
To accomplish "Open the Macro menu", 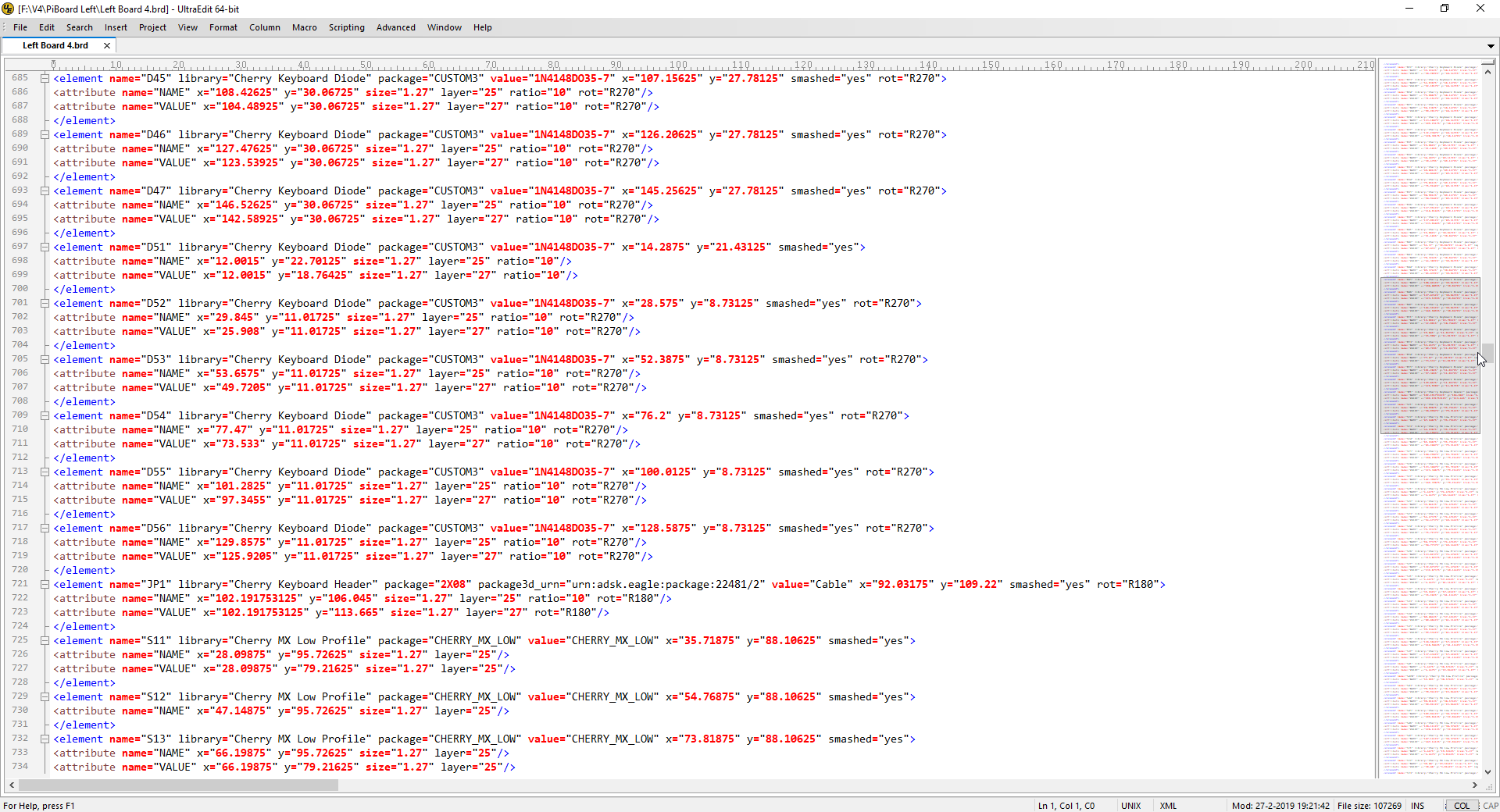I will [305, 27].
